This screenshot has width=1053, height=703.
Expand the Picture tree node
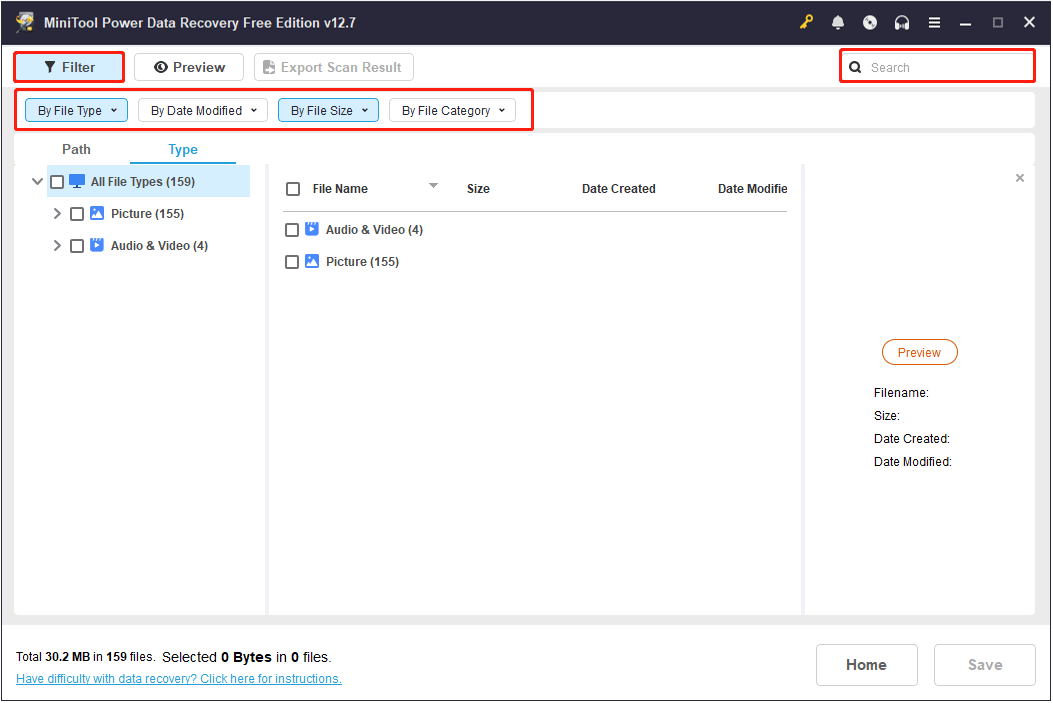tap(57, 213)
